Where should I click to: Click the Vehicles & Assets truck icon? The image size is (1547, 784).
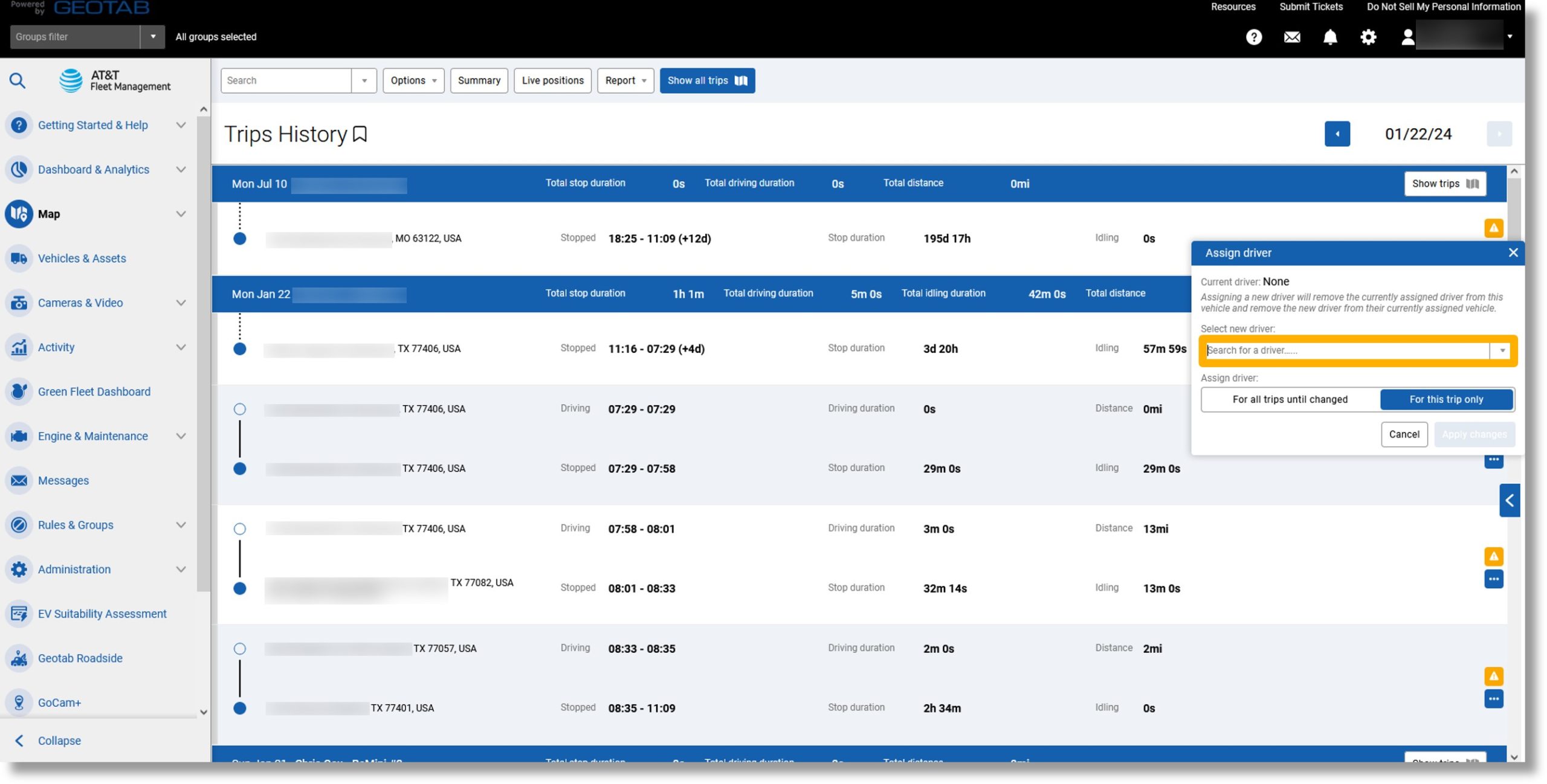19,259
